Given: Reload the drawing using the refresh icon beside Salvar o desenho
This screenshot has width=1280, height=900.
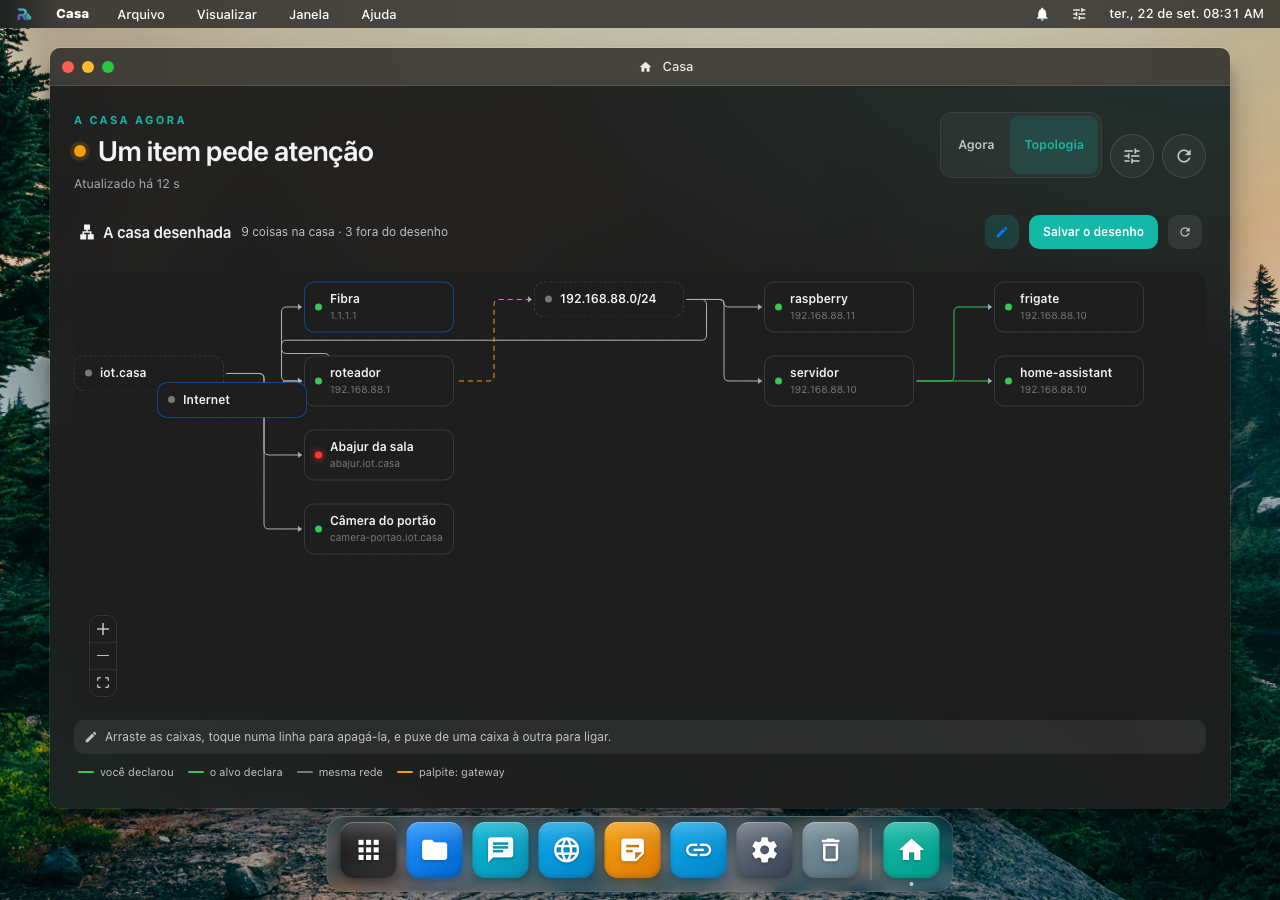Looking at the screenshot, I should click(1185, 232).
